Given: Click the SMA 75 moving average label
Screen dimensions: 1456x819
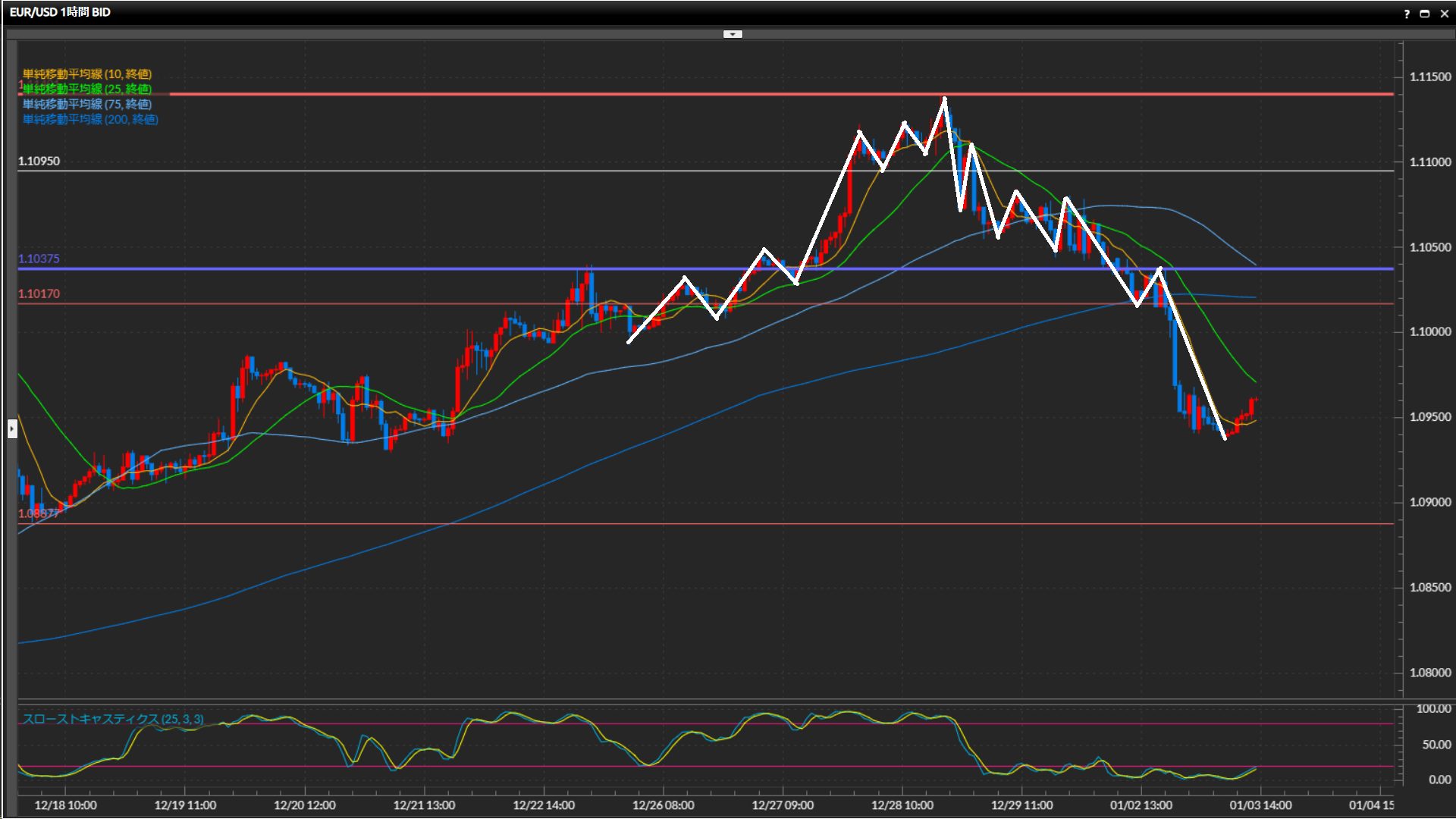Looking at the screenshot, I should click(86, 104).
